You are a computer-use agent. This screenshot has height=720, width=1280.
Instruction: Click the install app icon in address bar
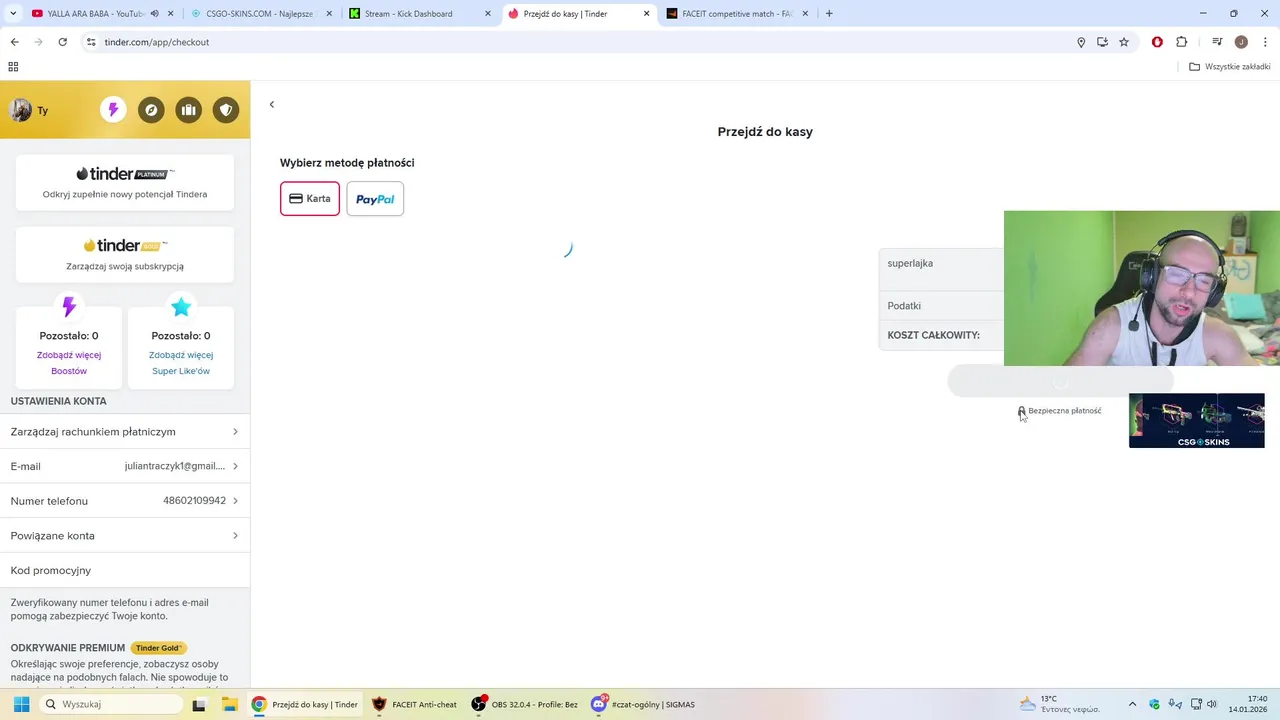(1102, 42)
